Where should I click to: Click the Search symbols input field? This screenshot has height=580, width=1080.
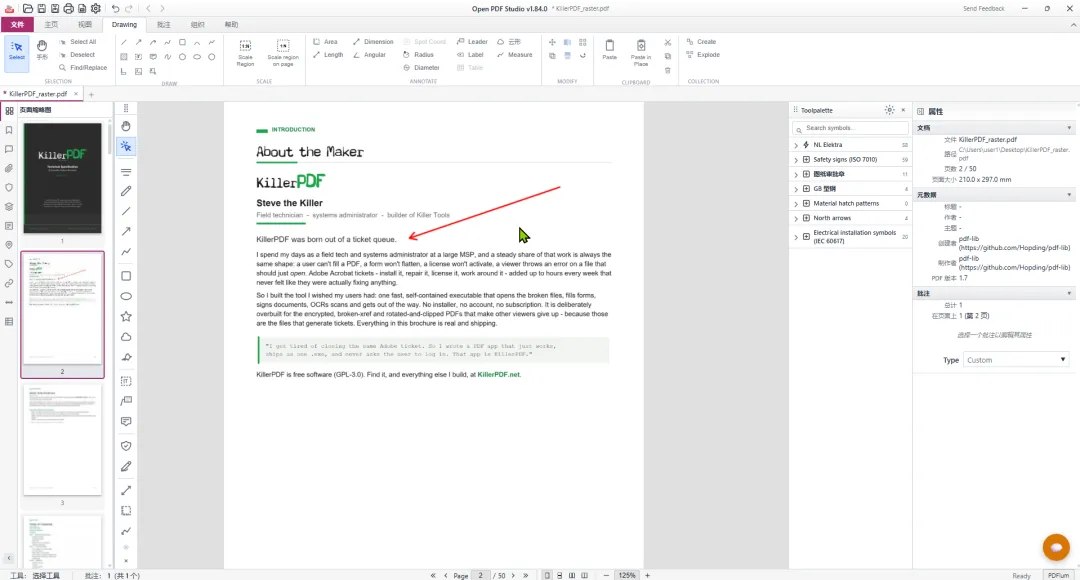[x=851, y=128]
